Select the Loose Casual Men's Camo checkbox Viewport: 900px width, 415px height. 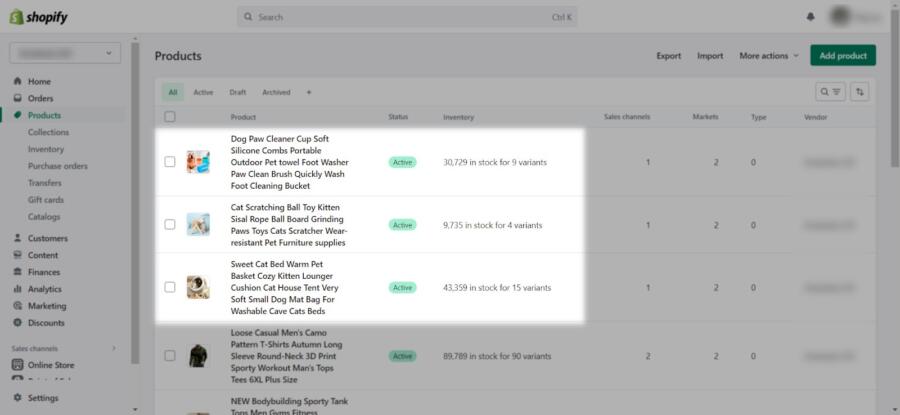pyautogui.click(x=170, y=356)
